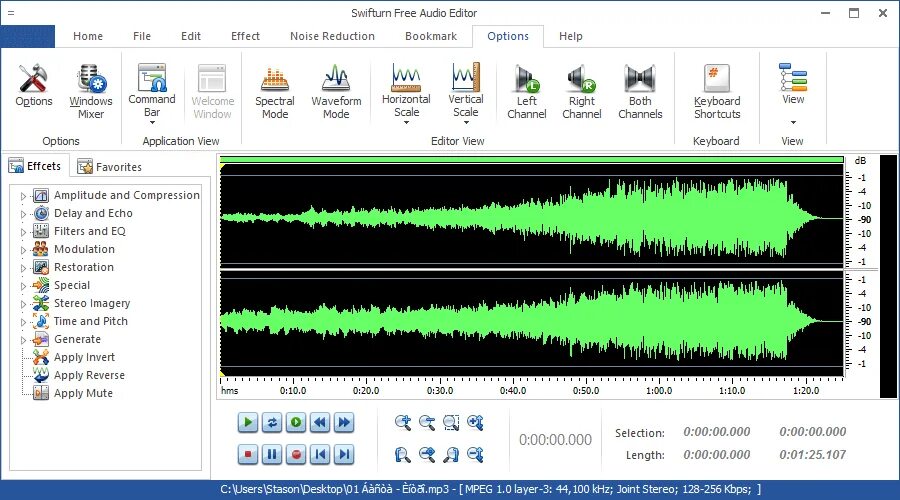The image size is (900, 500).
Task: Fast forward with the double-right arrow button
Action: click(344, 423)
